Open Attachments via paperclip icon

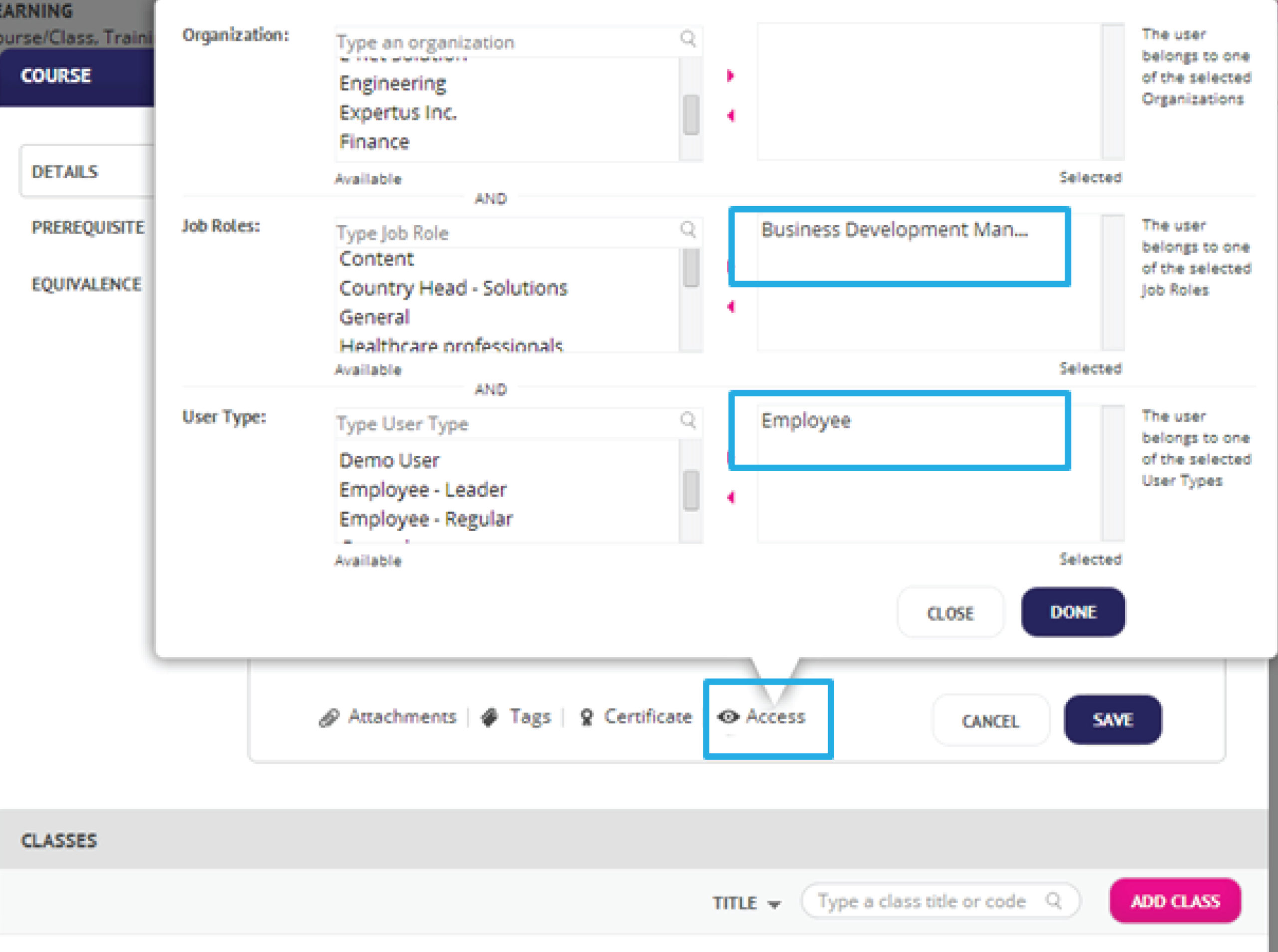pyautogui.click(x=329, y=717)
